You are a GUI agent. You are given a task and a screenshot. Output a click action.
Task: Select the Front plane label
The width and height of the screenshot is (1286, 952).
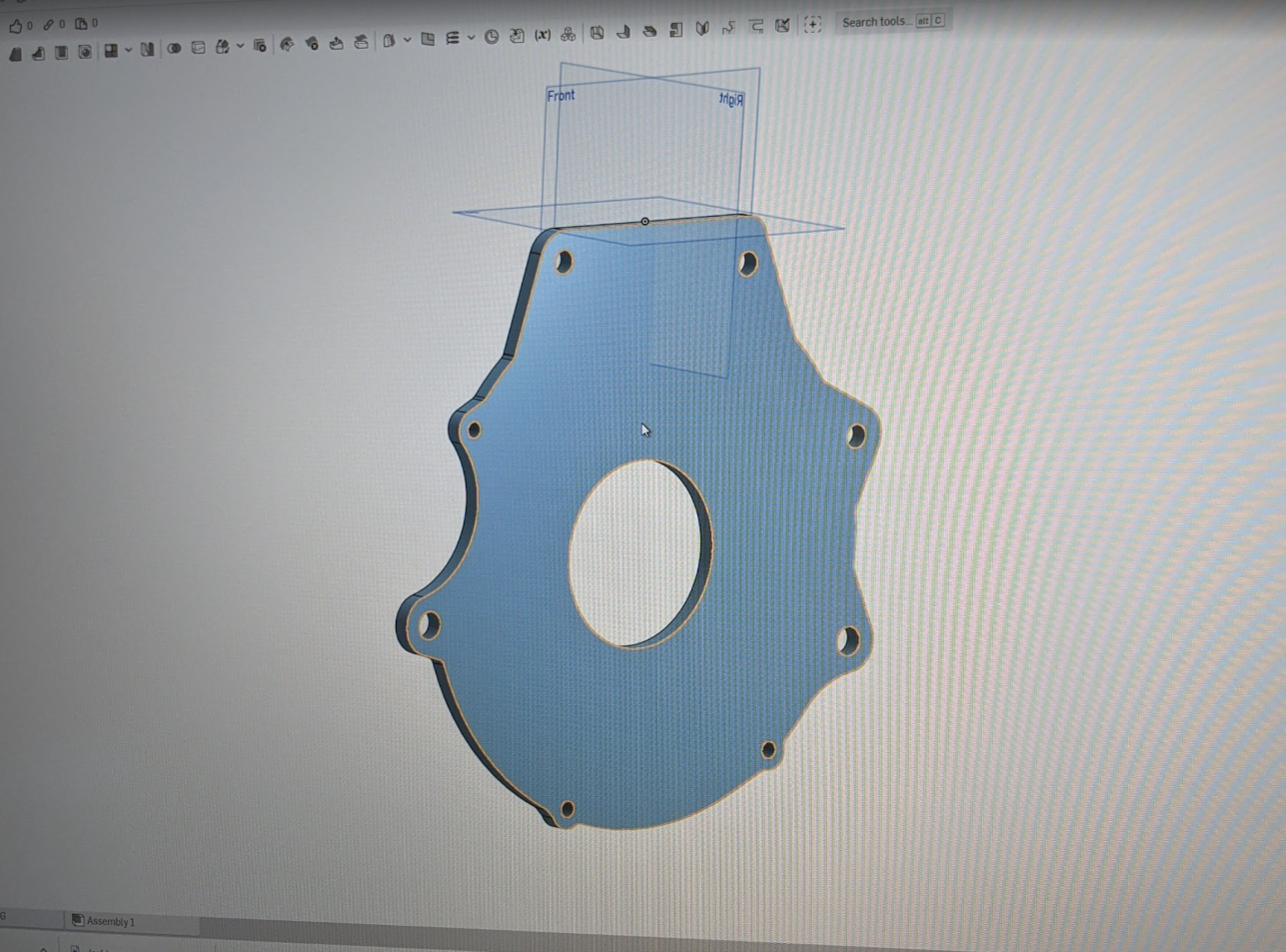[x=561, y=96]
